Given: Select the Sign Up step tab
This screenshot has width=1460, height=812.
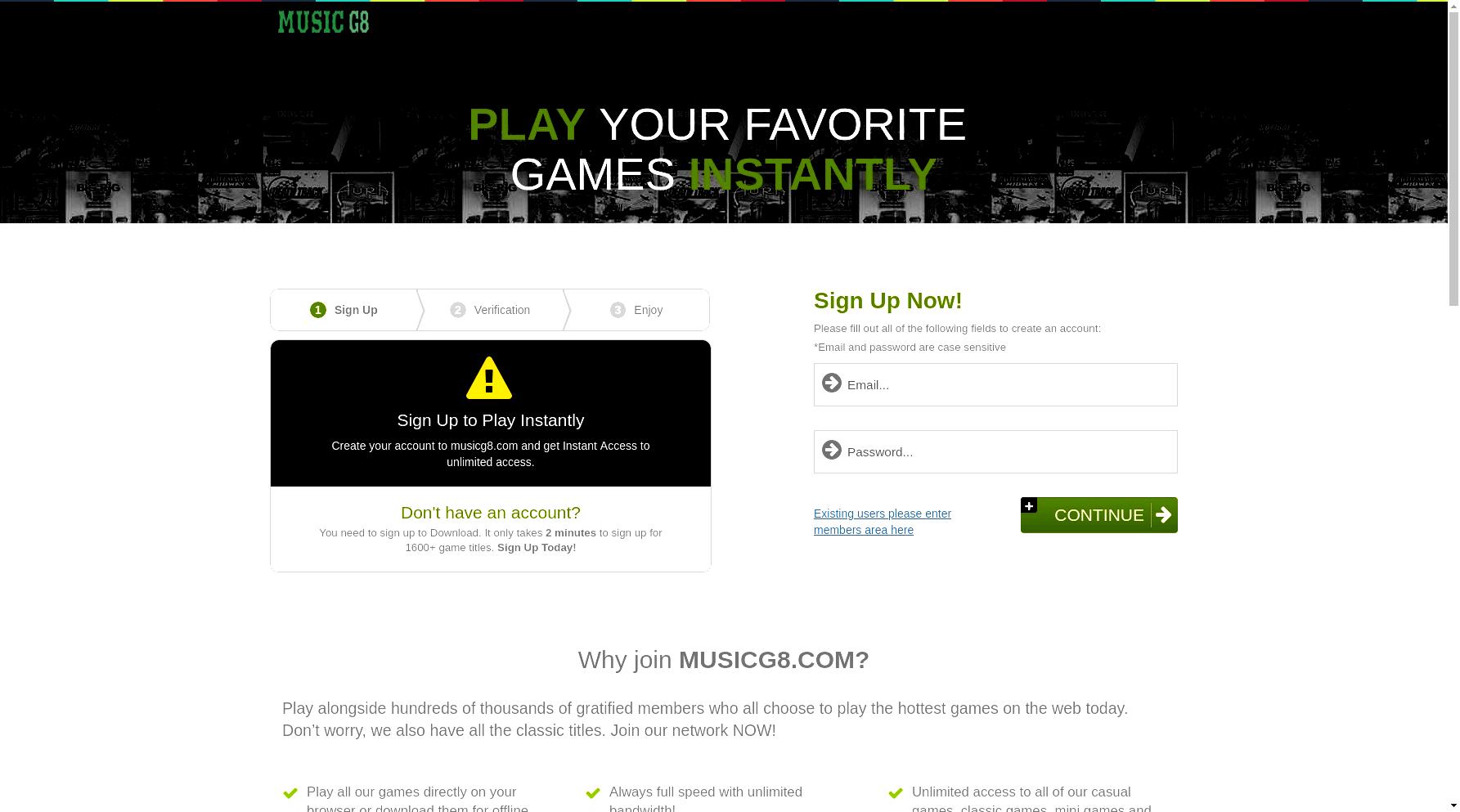Looking at the screenshot, I should coord(344,310).
